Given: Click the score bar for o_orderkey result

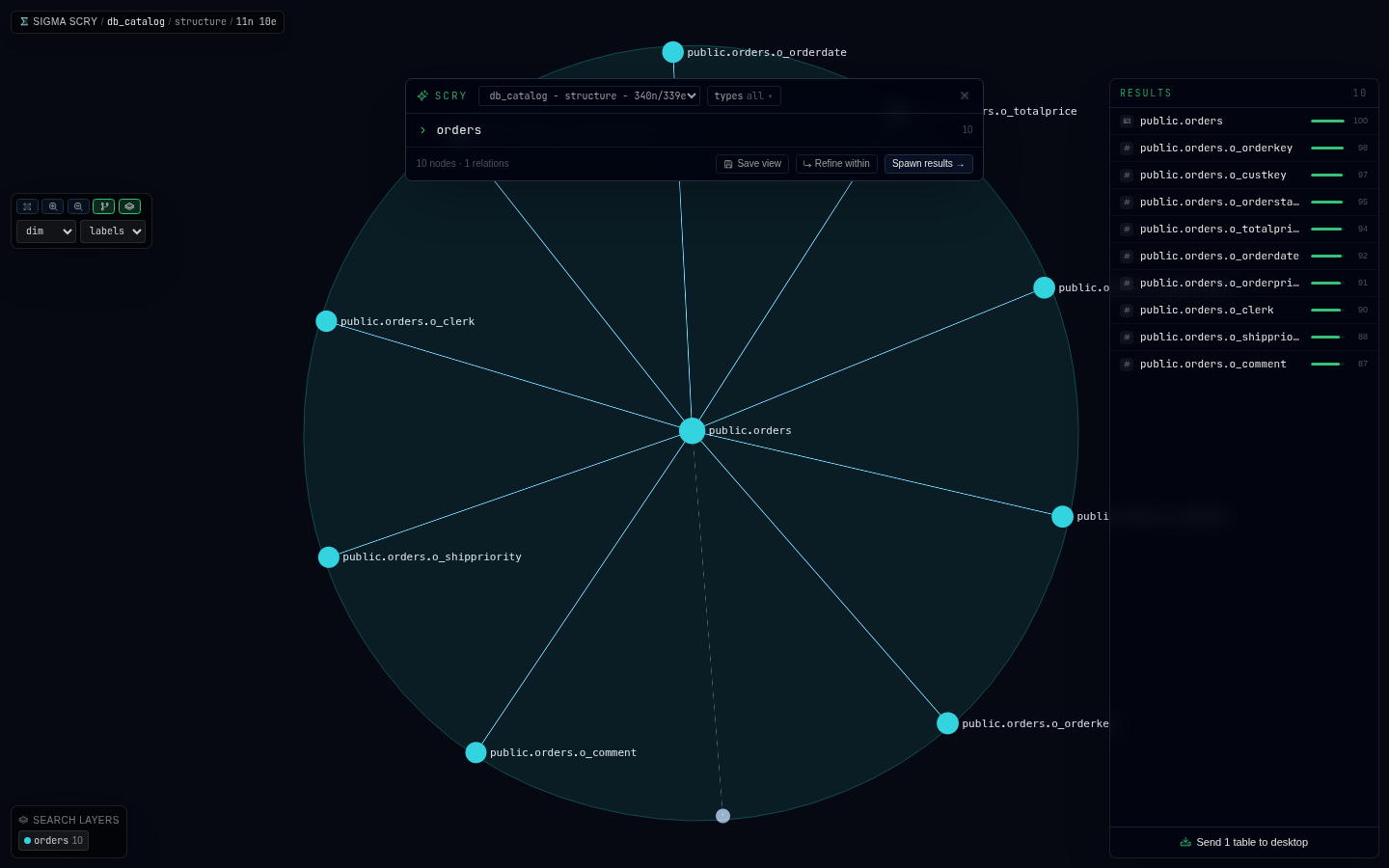Looking at the screenshot, I should click(1327, 148).
